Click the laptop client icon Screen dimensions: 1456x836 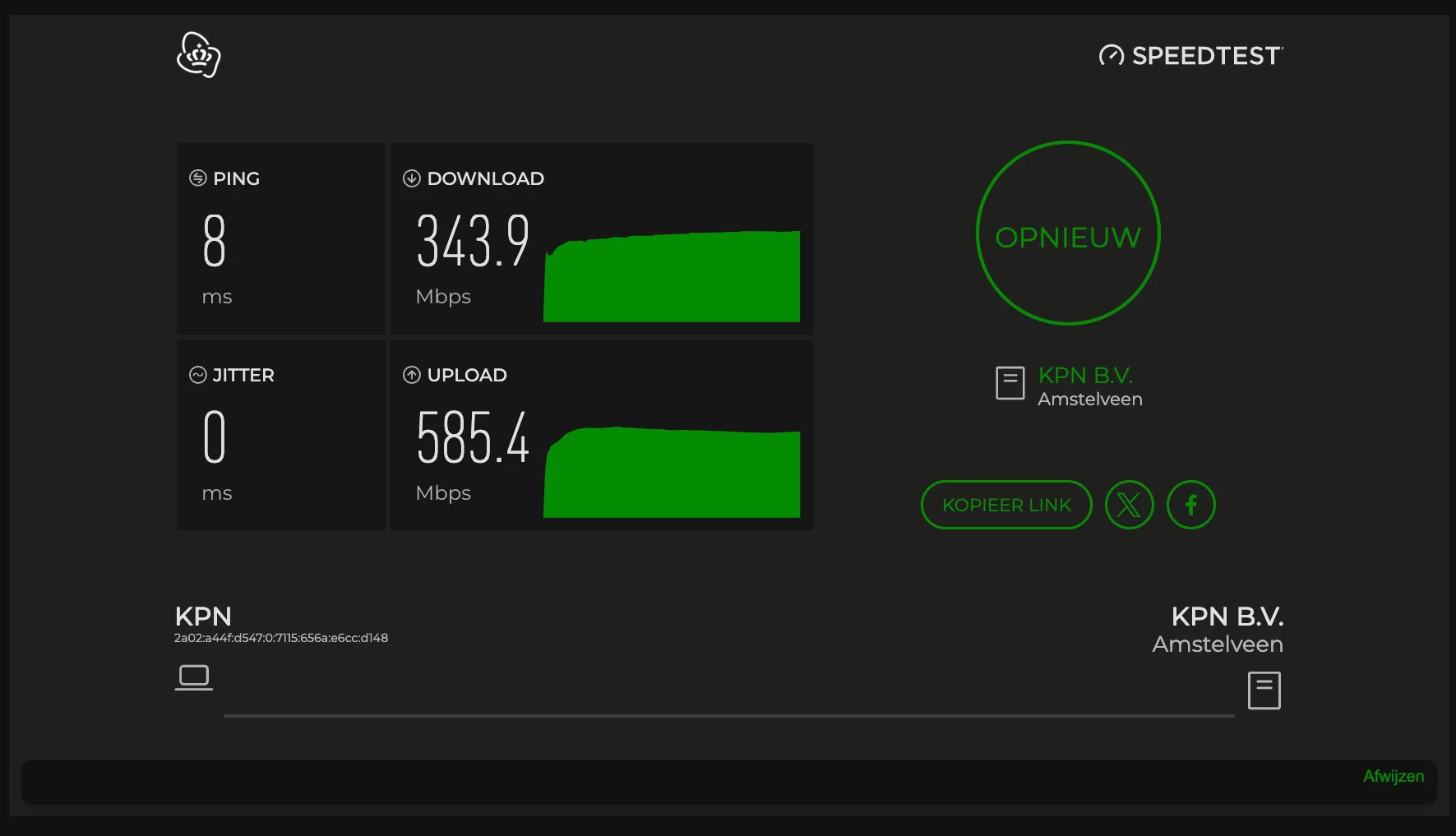[194, 677]
